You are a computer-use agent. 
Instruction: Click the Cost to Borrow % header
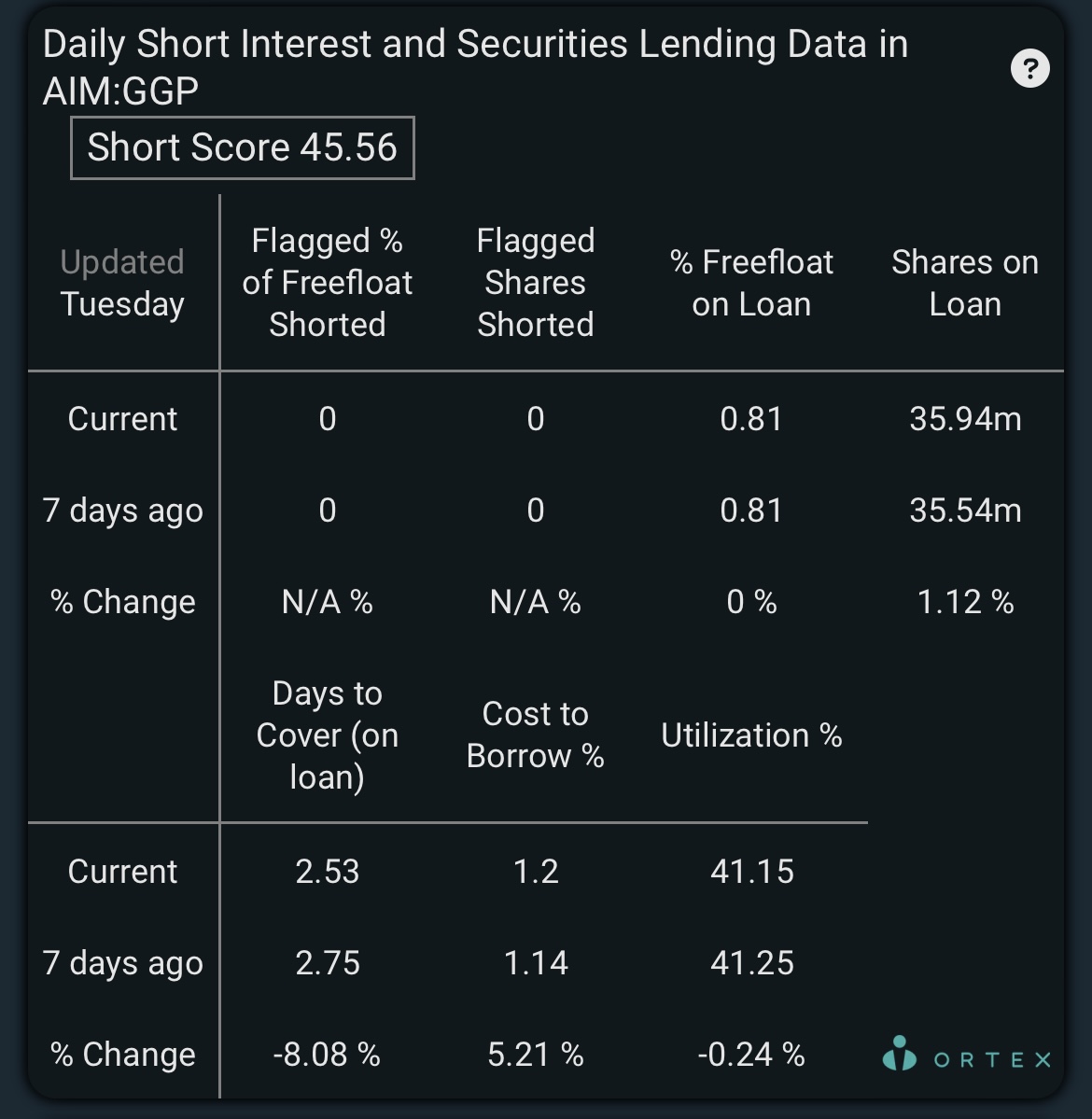[536, 735]
